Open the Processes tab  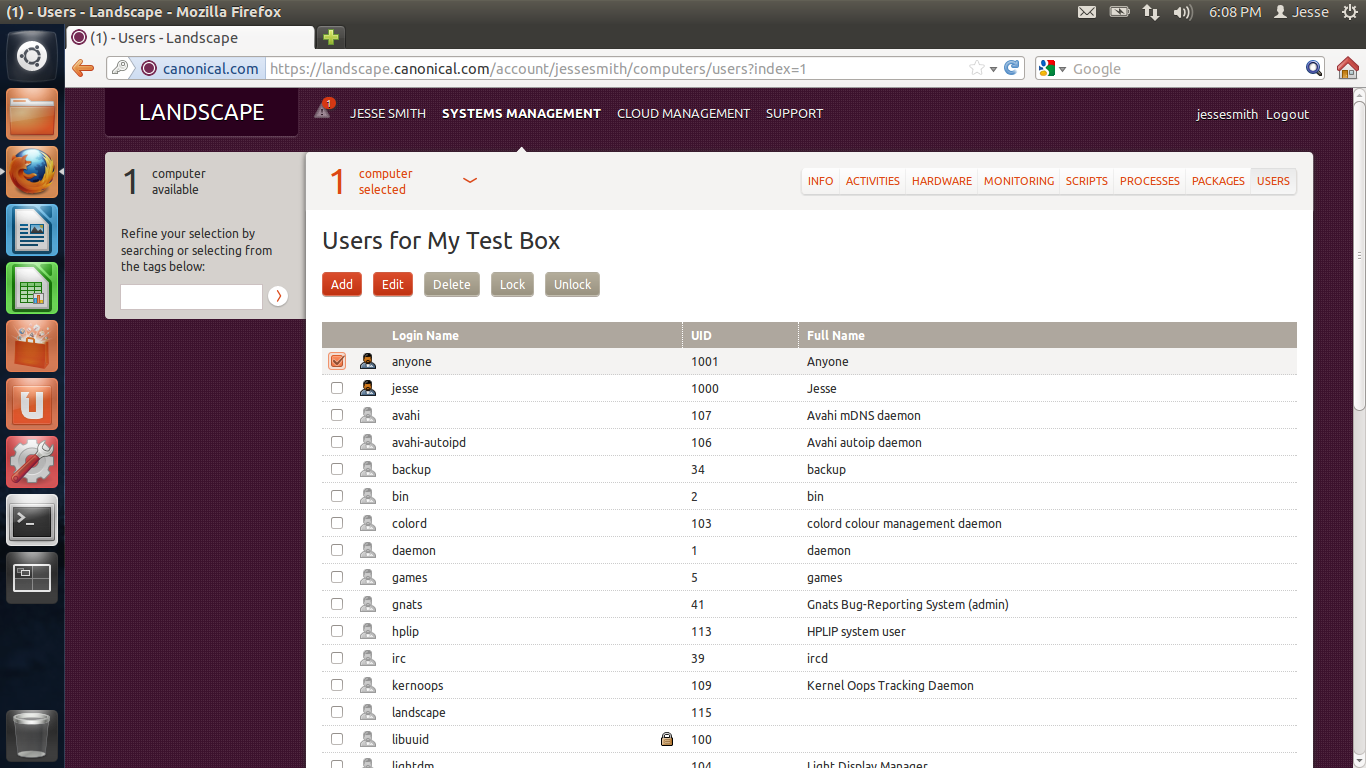tap(1150, 181)
